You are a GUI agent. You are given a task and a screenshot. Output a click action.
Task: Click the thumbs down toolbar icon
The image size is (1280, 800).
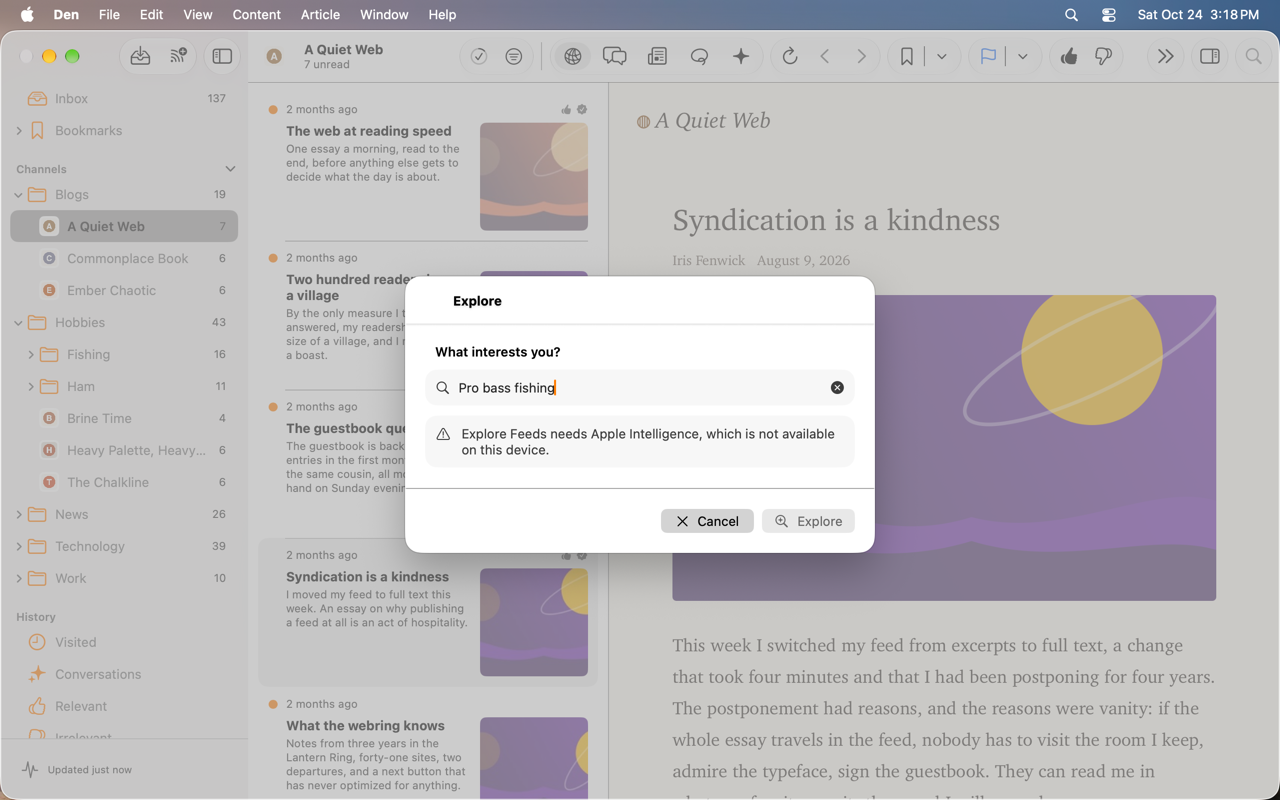coord(1103,57)
